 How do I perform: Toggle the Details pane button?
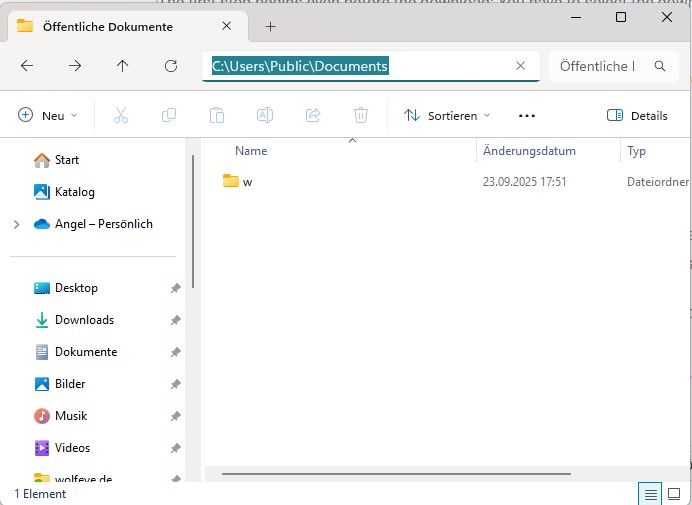(637, 115)
